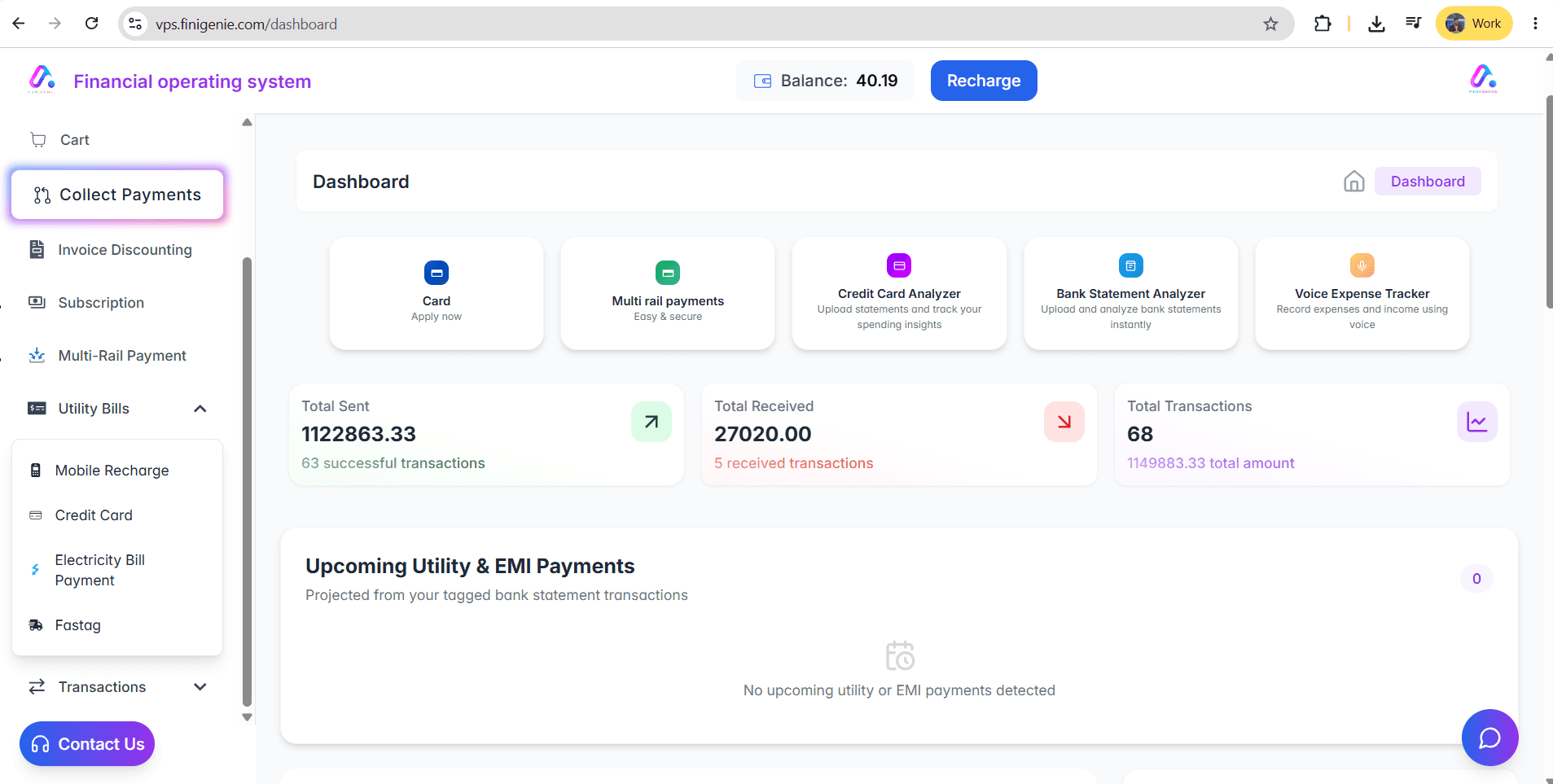The image size is (1553, 784).
Task: Click the sidebar scroll up arrow
Action: click(x=247, y=122)
